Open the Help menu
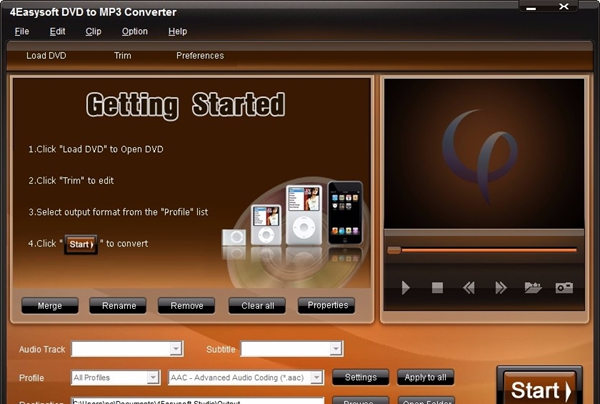The width and height of the screenshot is (600, 404). pyautogui.click(x=178, y=31)
